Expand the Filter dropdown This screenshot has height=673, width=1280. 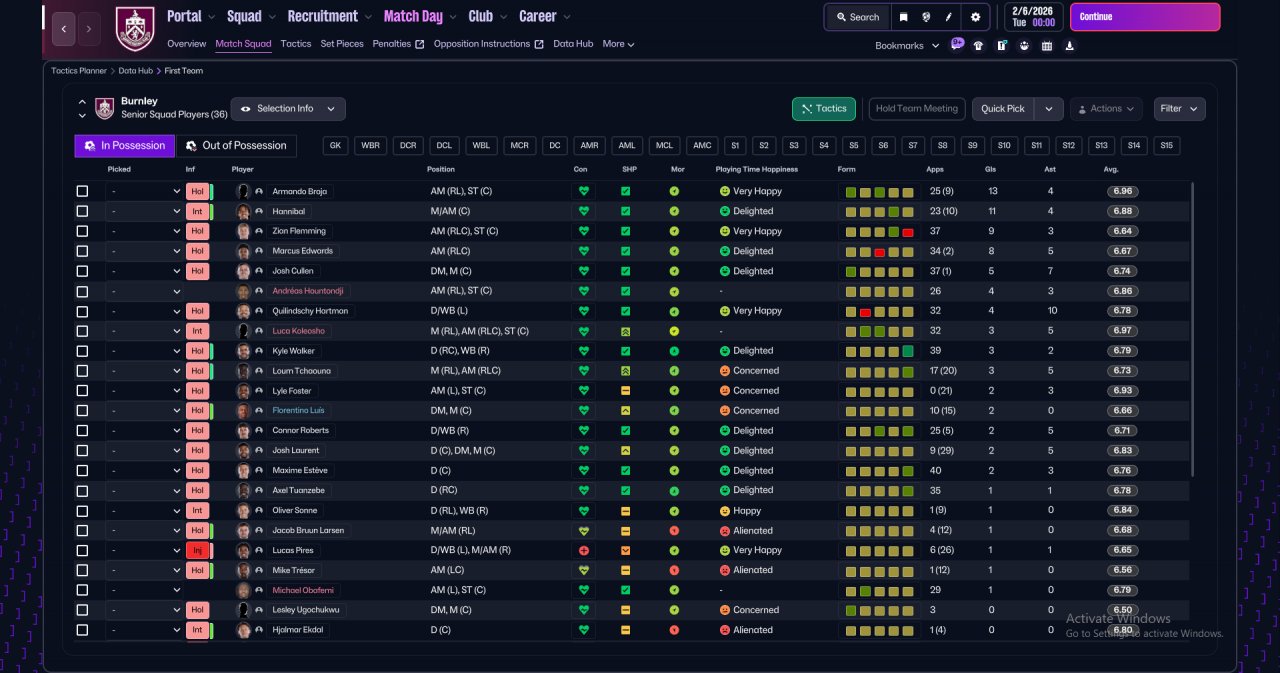(1180, 109)
